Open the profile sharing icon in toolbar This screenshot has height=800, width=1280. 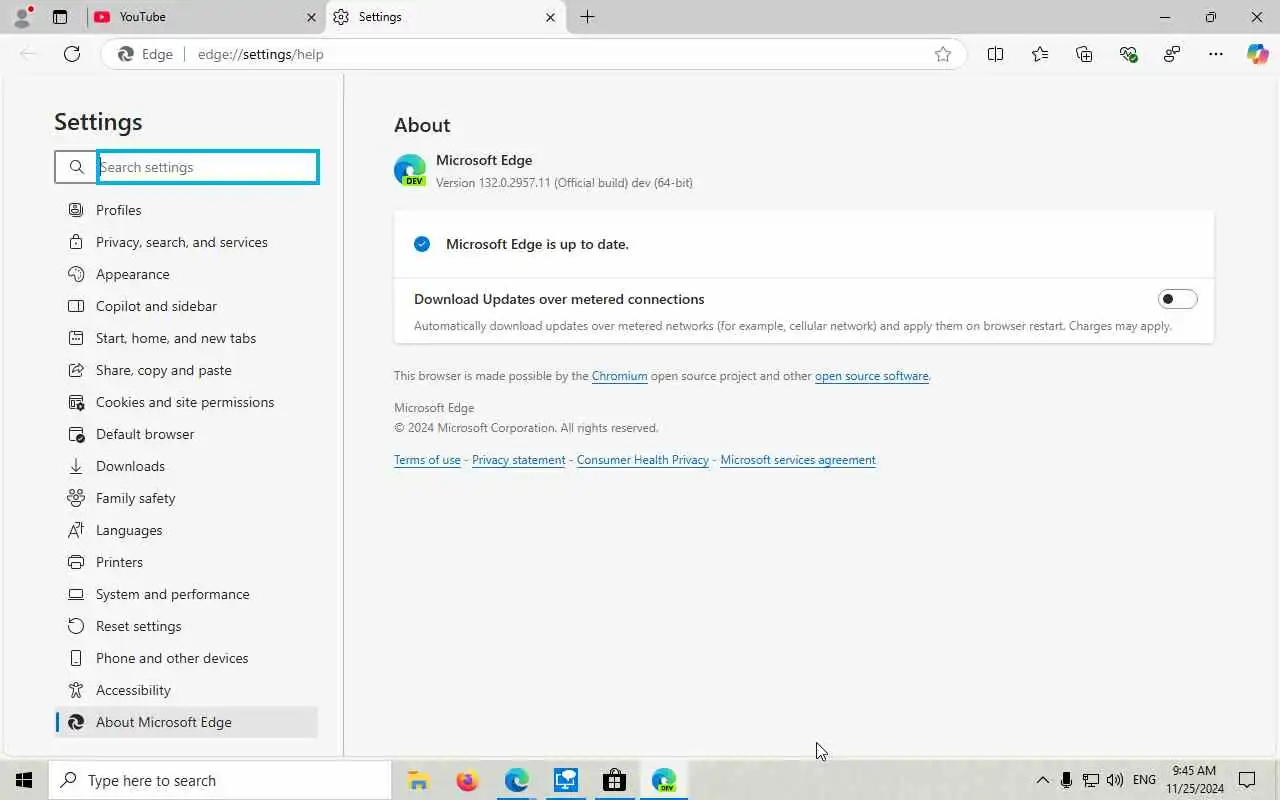tap(1172, 54)
